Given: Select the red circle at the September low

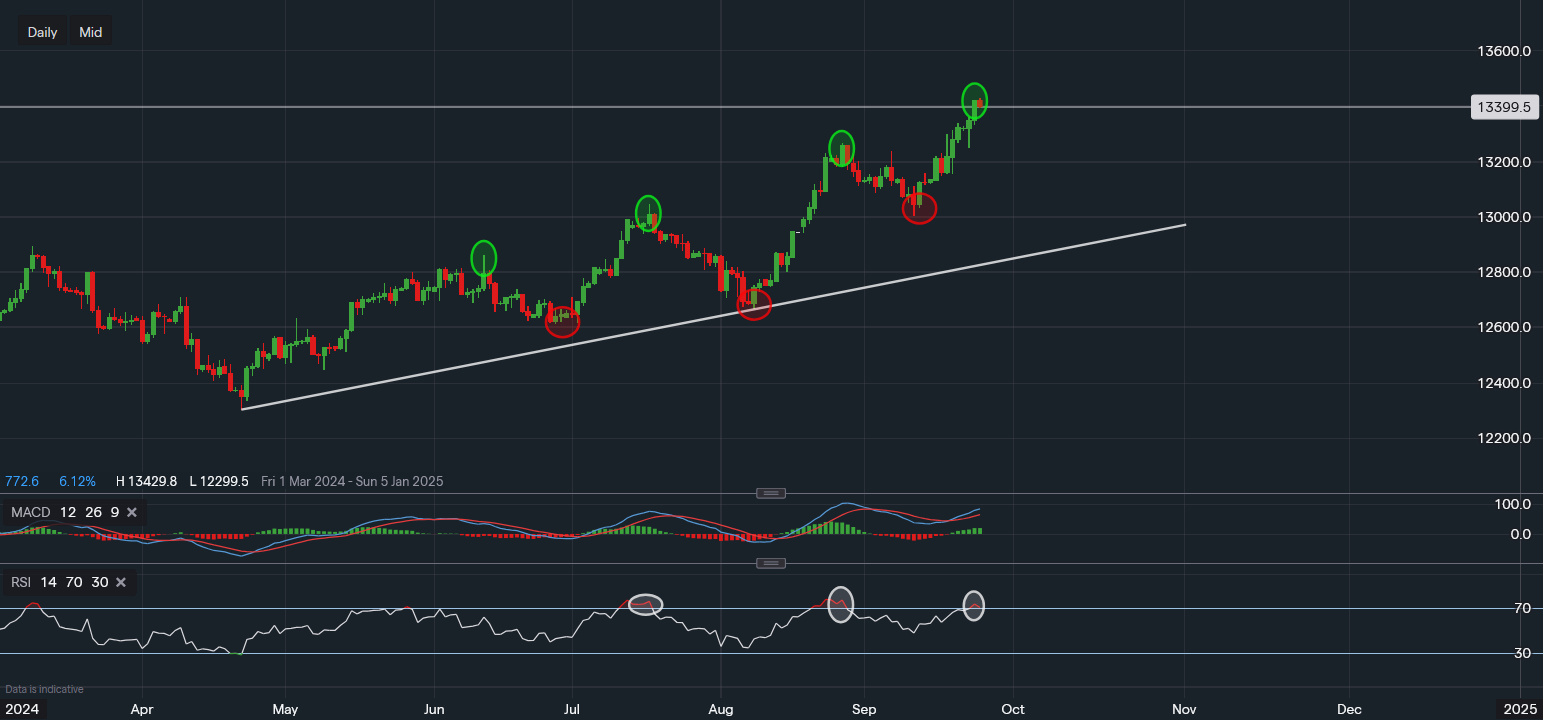Looking at the screenshot, I should pos(919,208).
